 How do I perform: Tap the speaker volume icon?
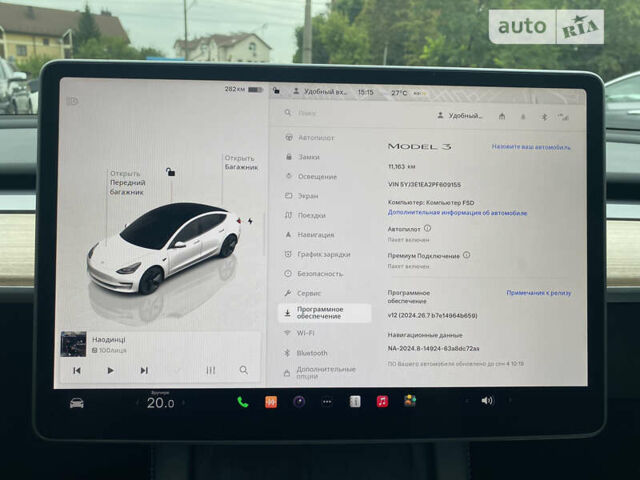tap(487, 401)
